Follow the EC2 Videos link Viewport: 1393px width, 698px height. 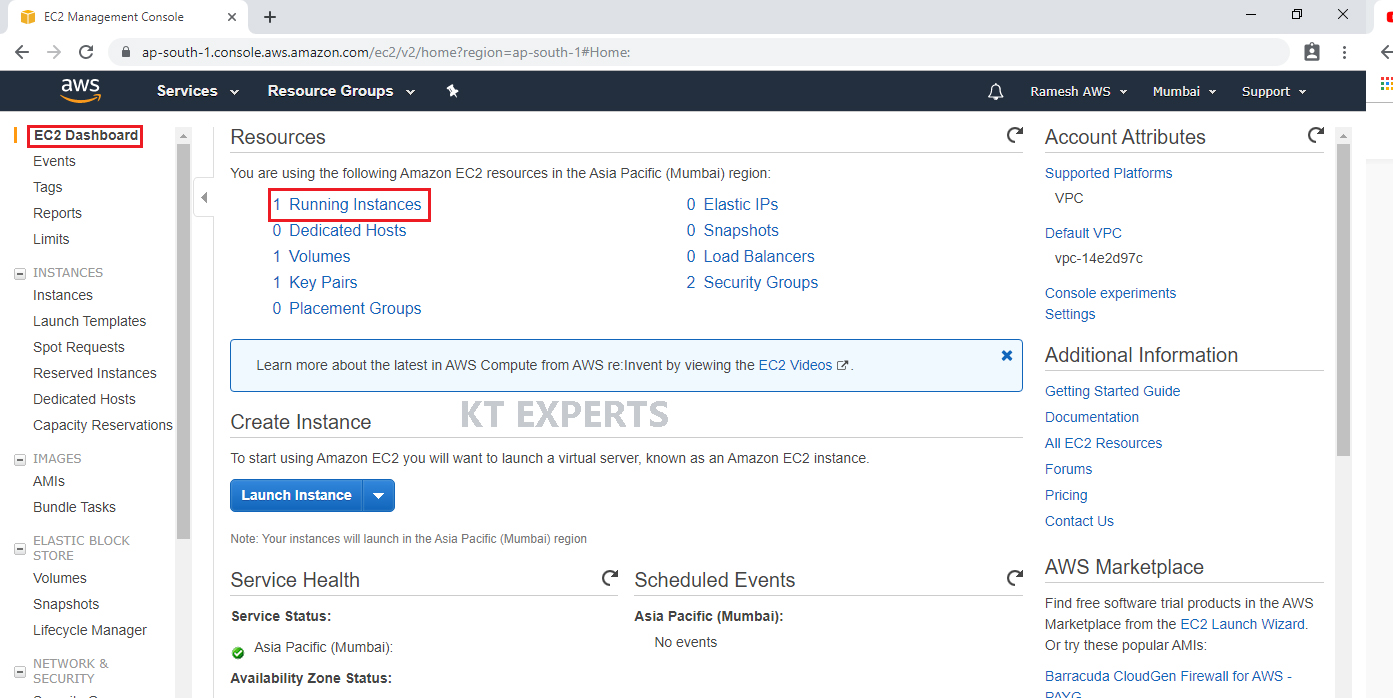tap(795, 365)
